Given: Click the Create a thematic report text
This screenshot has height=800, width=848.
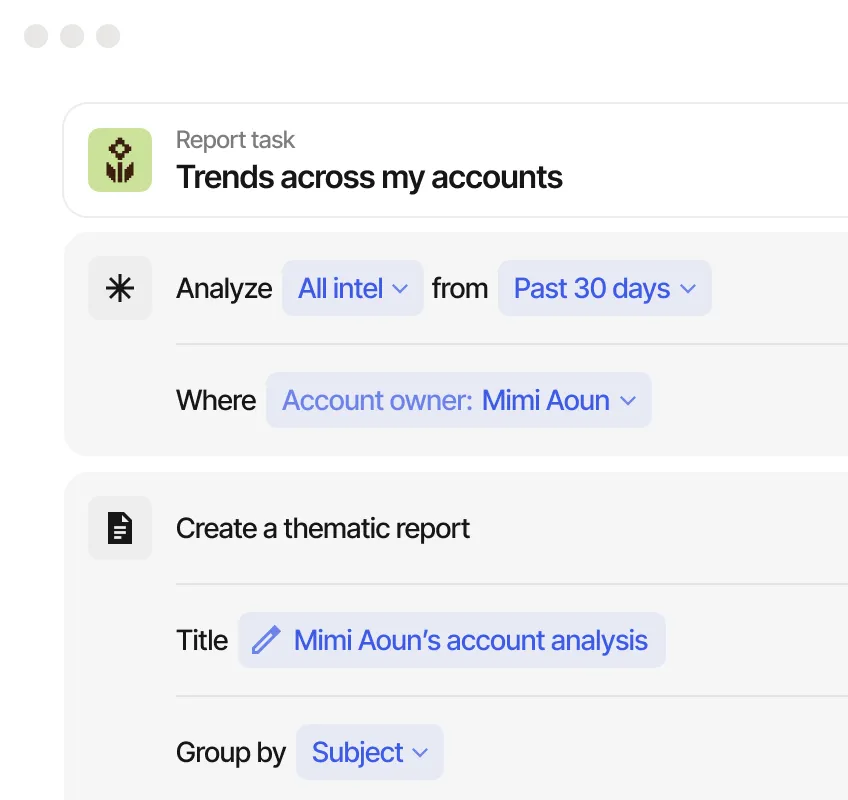Looking at the screenshot, I should tap(323, 528).
